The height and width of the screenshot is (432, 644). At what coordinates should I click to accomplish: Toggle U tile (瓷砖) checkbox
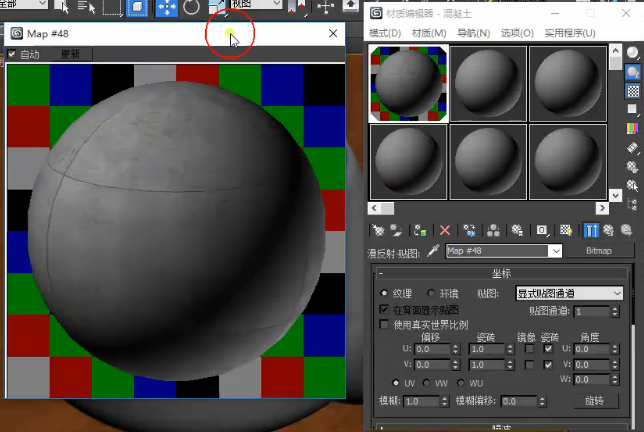coord(548,349)
